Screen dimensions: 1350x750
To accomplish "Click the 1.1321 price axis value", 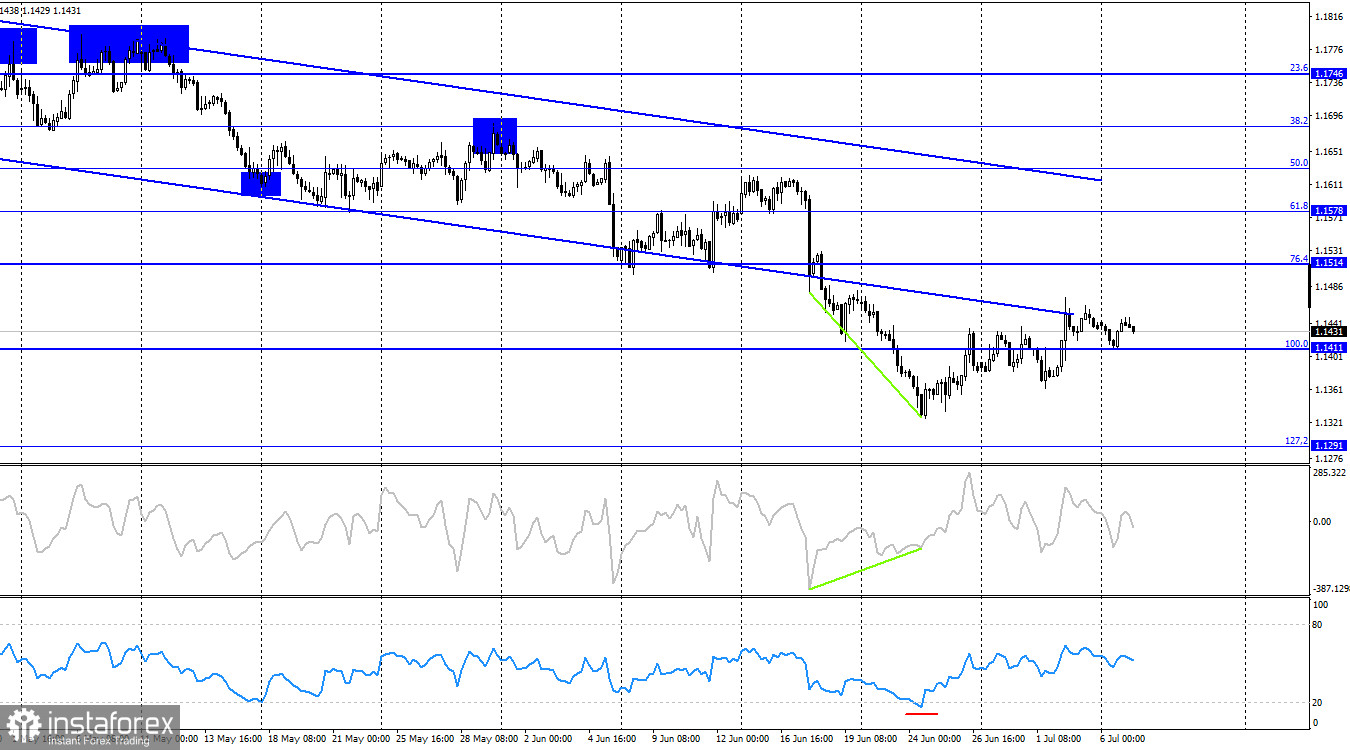I will 1331,423.
